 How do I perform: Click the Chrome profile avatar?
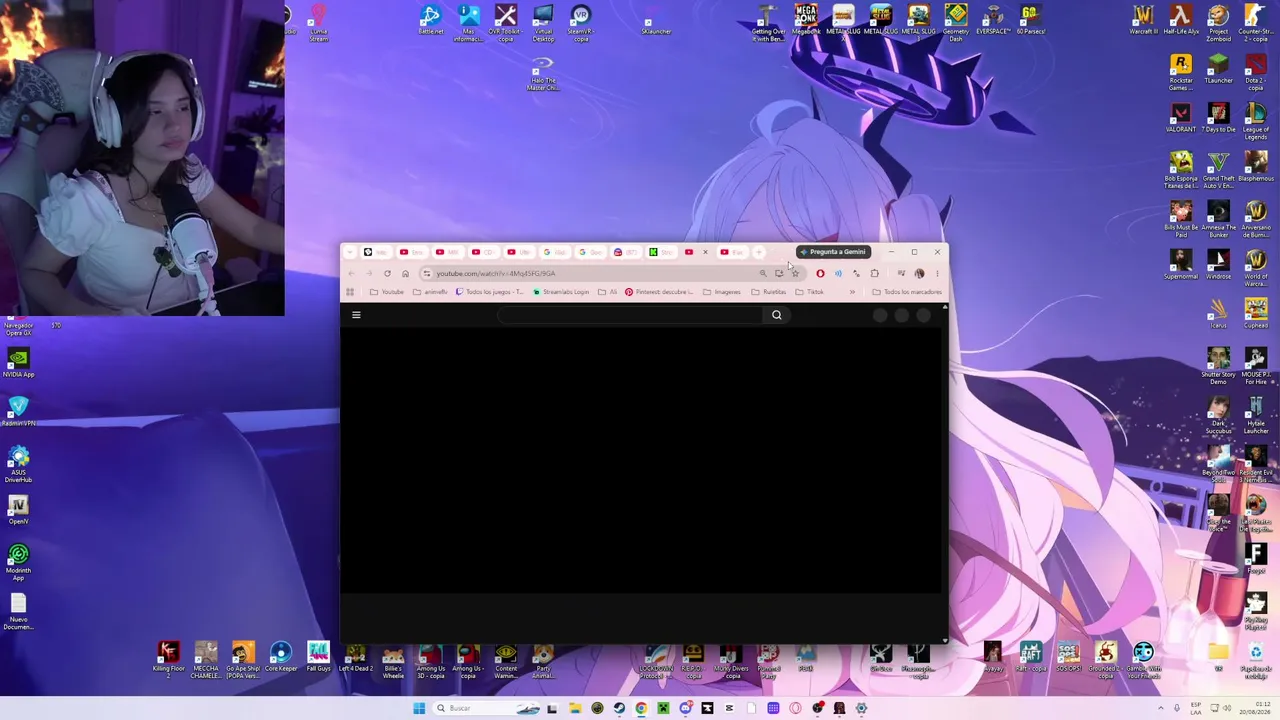click(919, 273)
